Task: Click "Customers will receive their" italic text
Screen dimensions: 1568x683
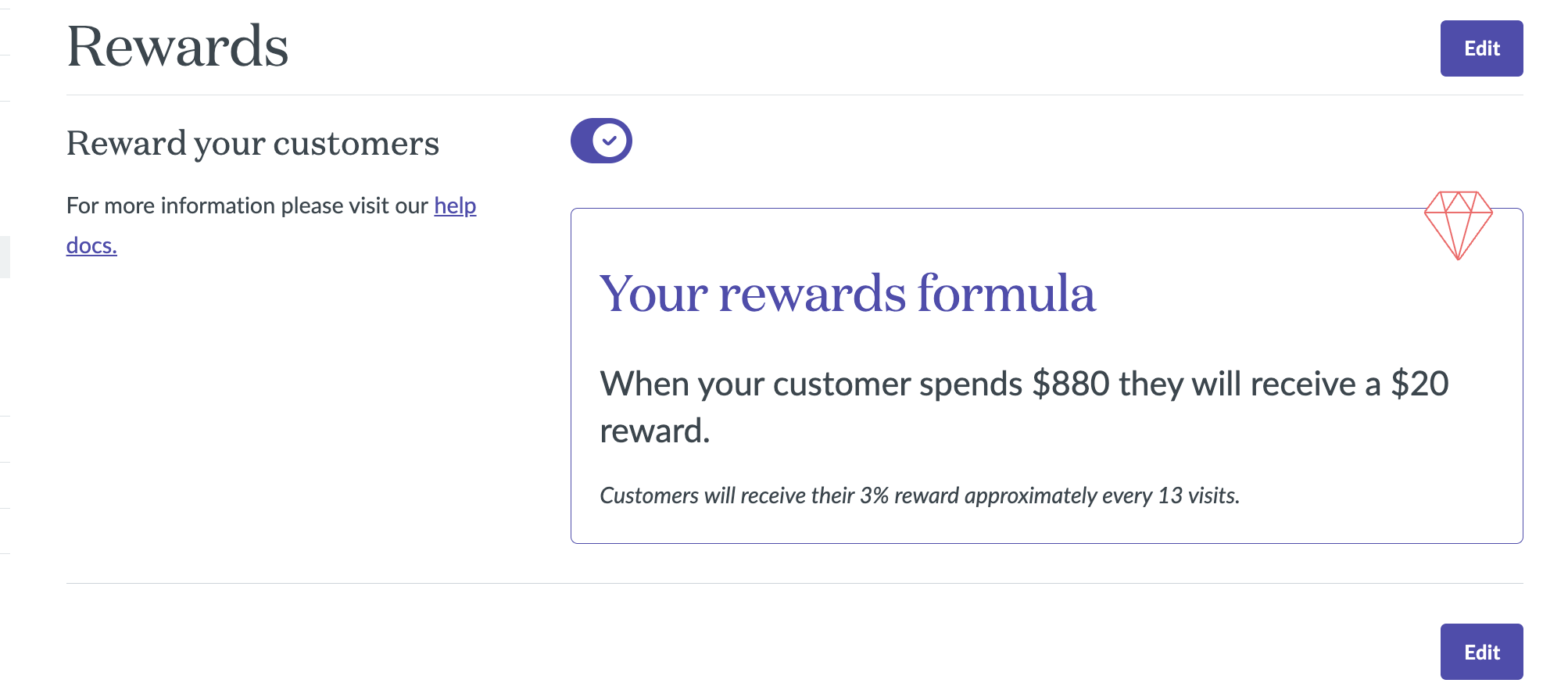Action: coord(726,495)
